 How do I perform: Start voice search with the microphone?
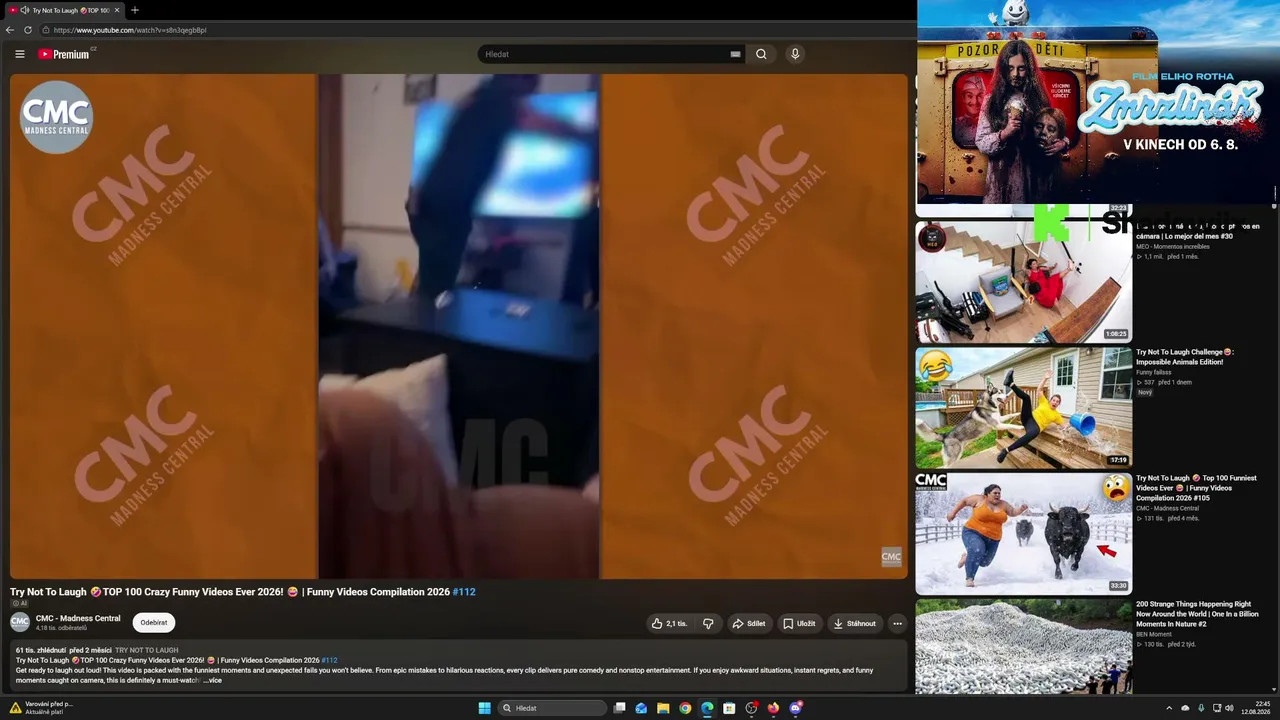pos(795,54)
